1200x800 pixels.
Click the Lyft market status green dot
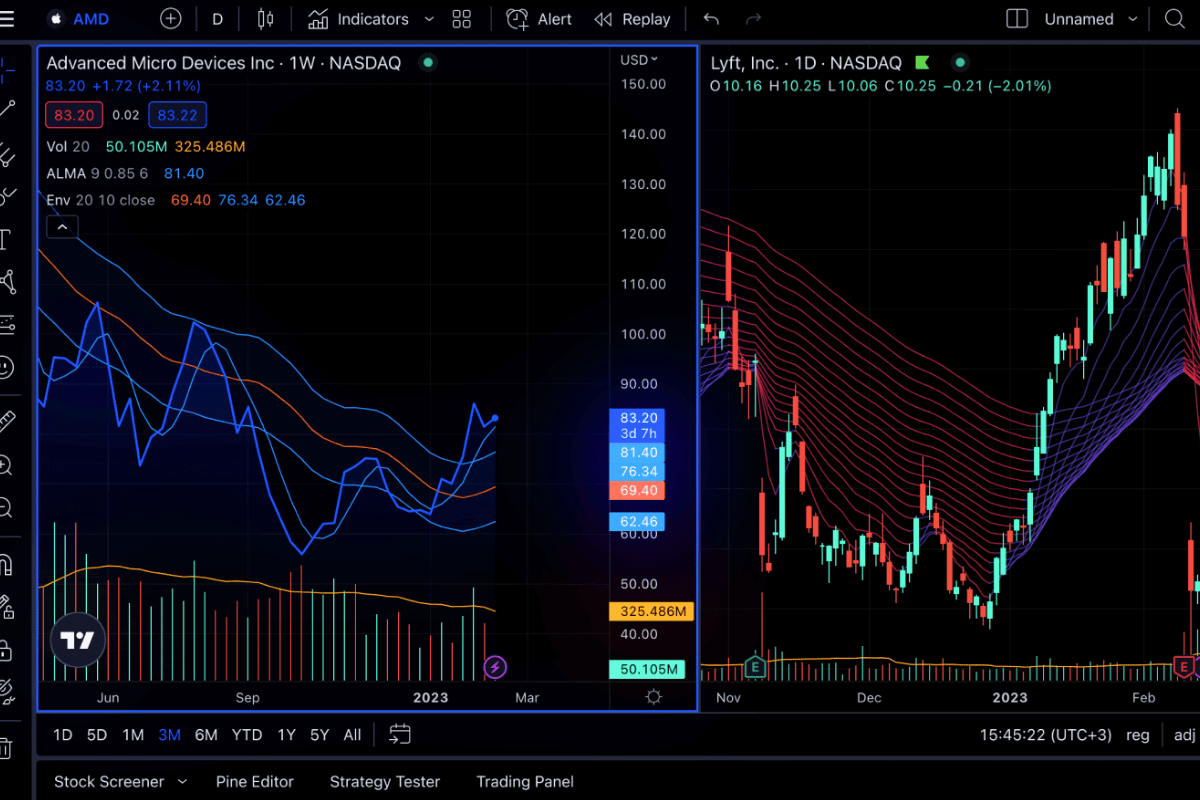point(960,63)
